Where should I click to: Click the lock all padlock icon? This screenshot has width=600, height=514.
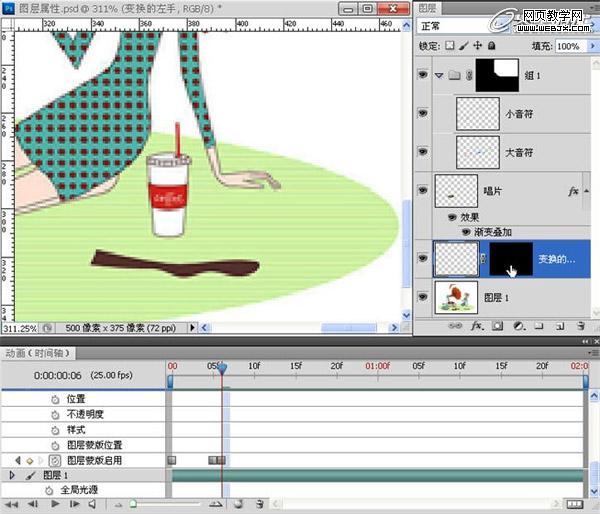pos(490,46)
